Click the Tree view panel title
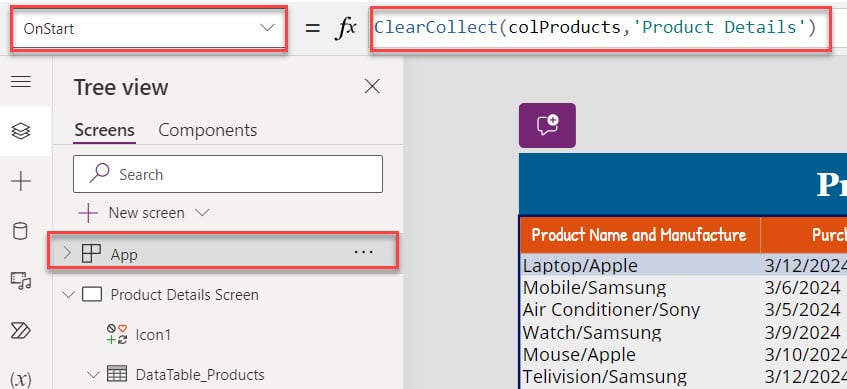Viewport: 847px width, 389px height. click(x=121, y=87)
